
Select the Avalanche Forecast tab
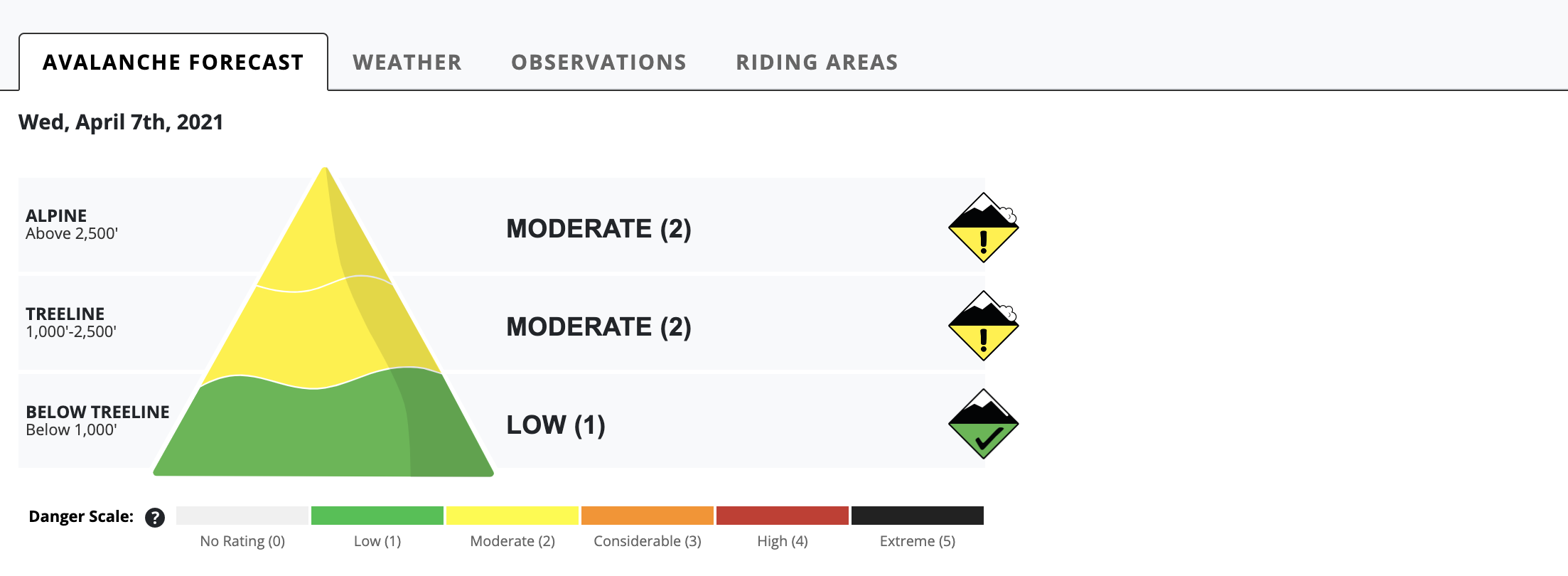[173, 63]
